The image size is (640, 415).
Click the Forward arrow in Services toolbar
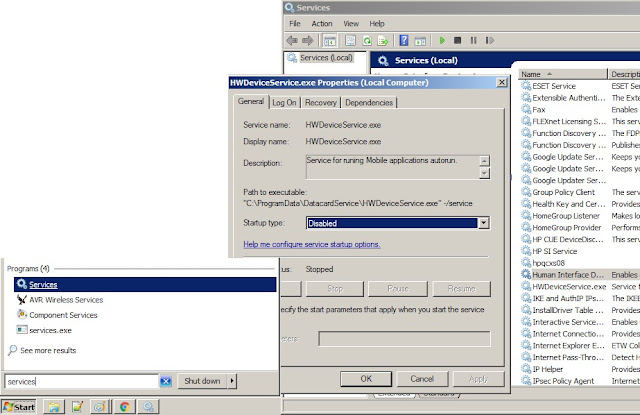coord(307,40)
